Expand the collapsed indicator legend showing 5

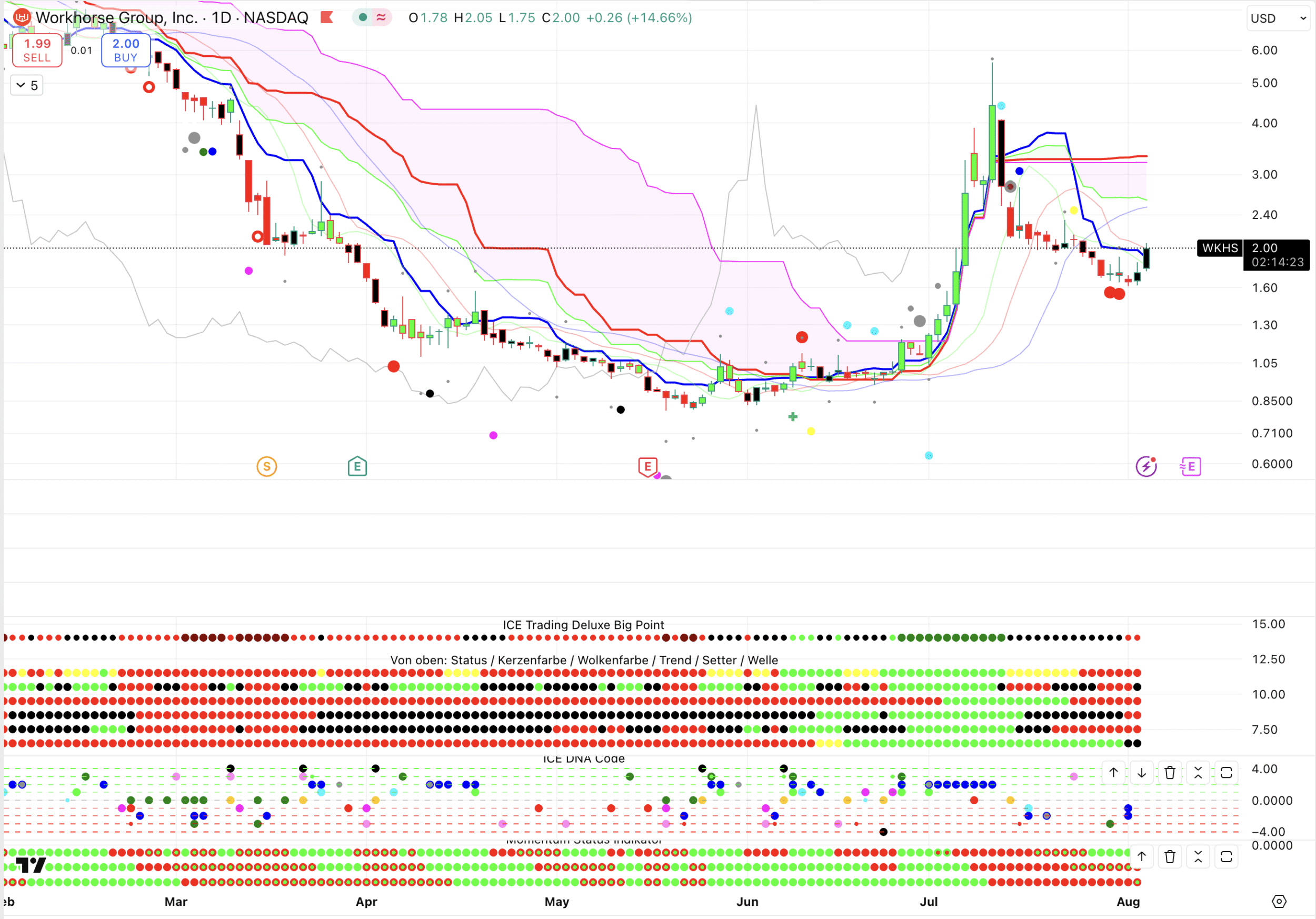tap(27, 85)
